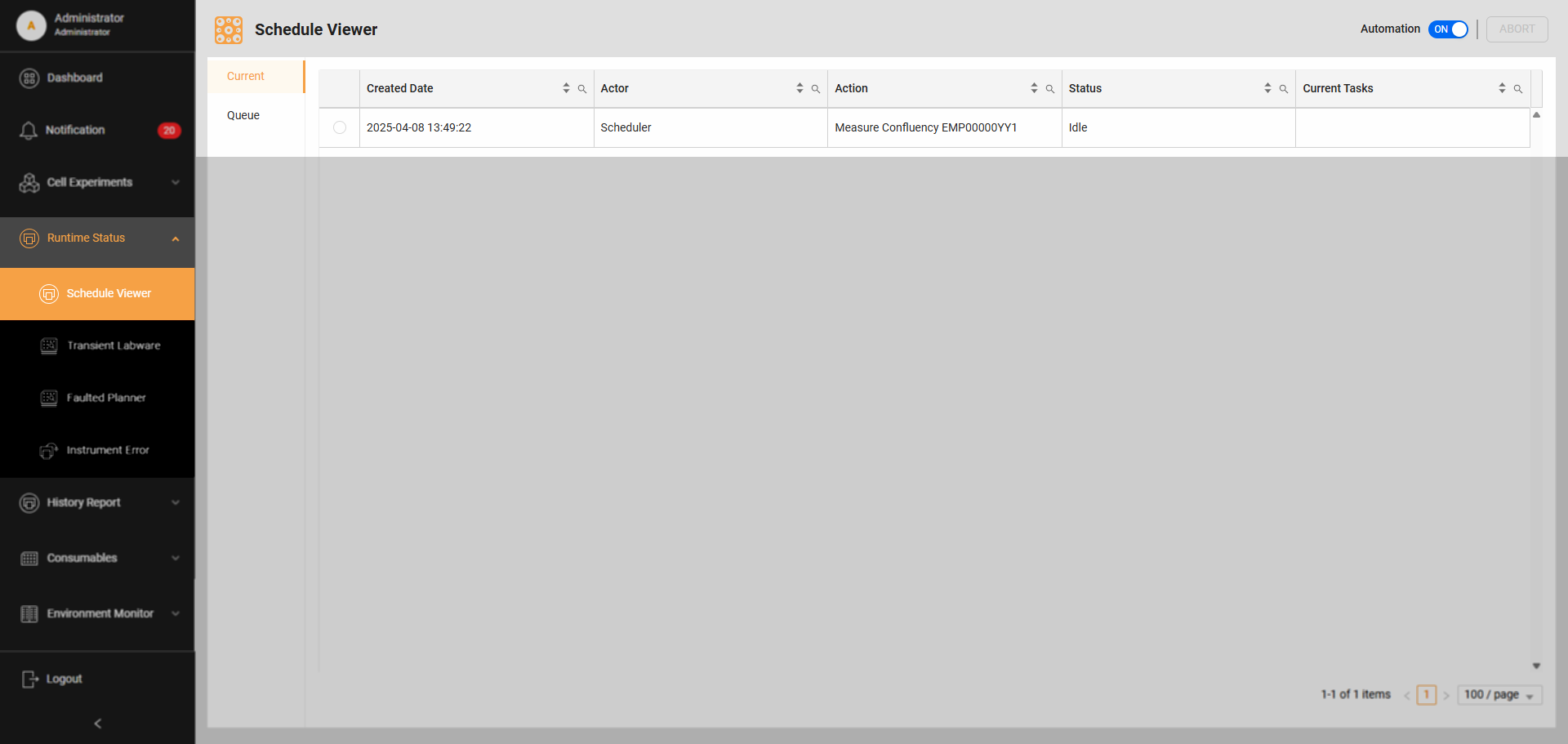Image resolution: width=1568 pixels, height=744 pixels.
Task: Select the radio button for Scheduler row
Action: point(340,127)
